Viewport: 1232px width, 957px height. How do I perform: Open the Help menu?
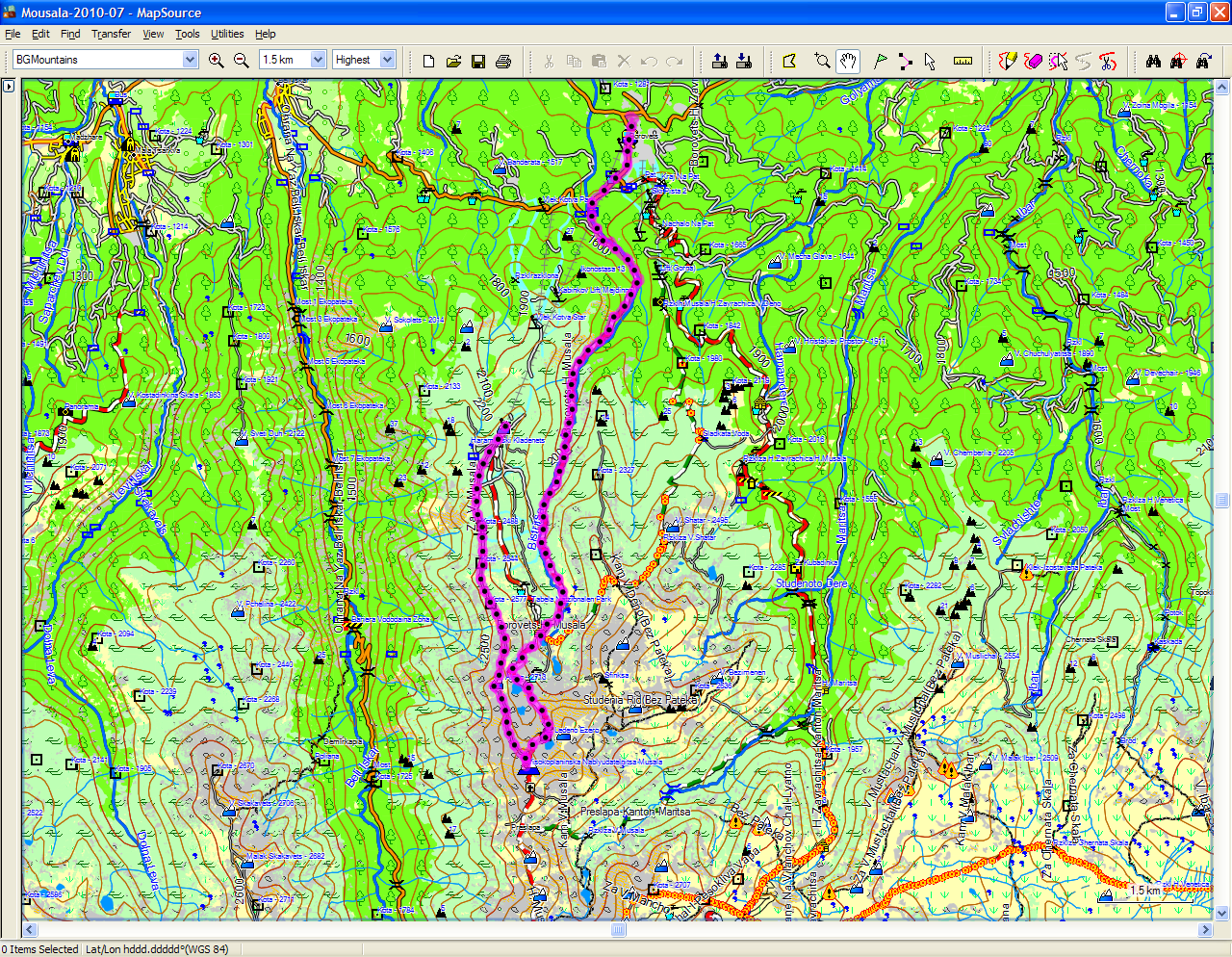265,34
